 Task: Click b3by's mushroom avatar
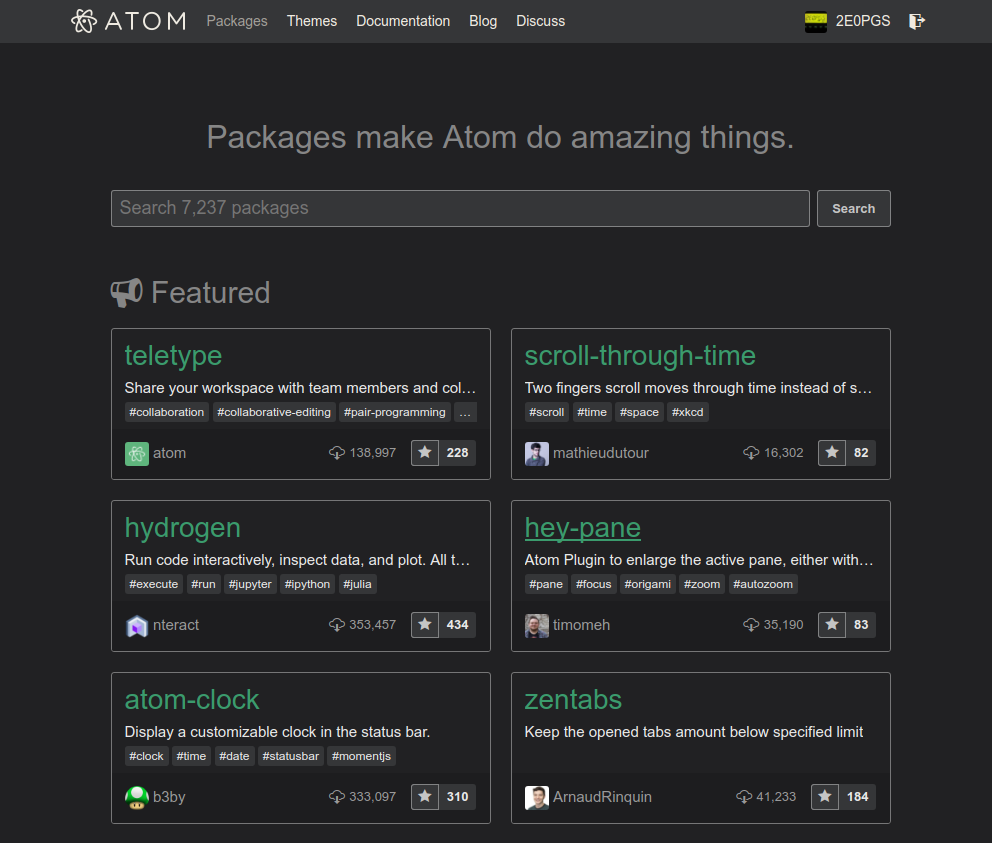point(137,797)
